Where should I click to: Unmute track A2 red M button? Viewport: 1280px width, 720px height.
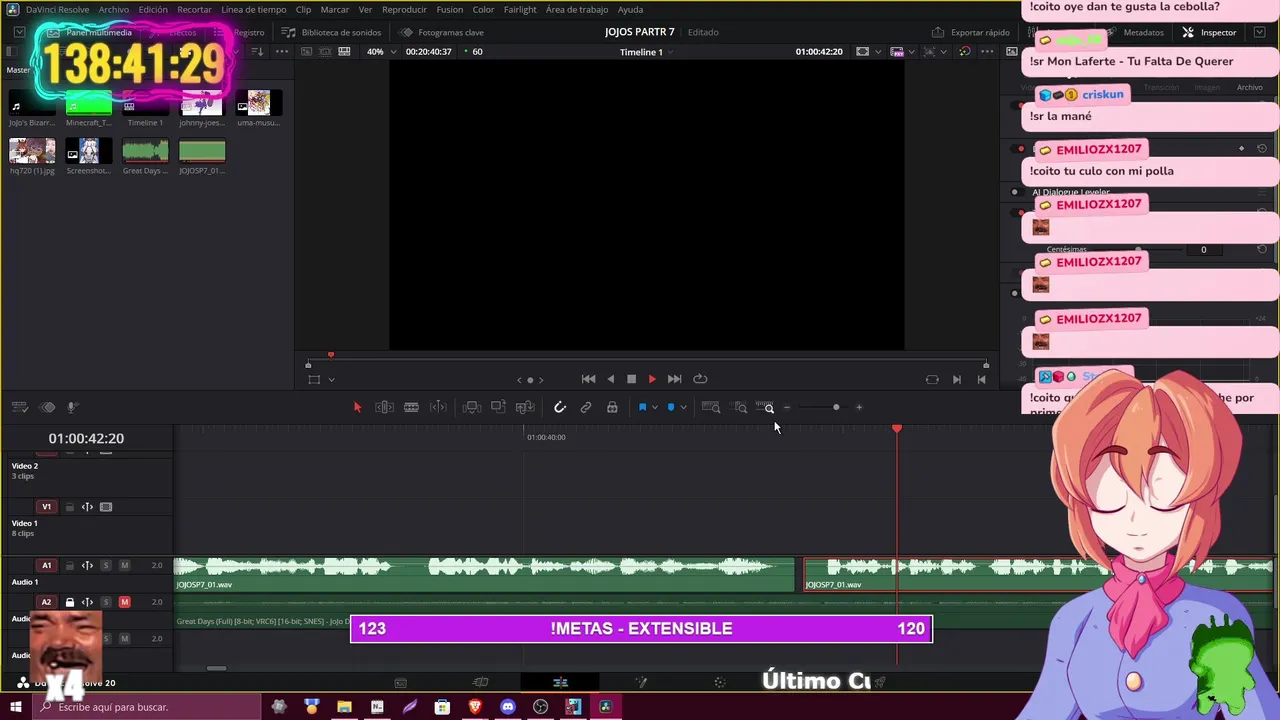click(x=124, y=602)
